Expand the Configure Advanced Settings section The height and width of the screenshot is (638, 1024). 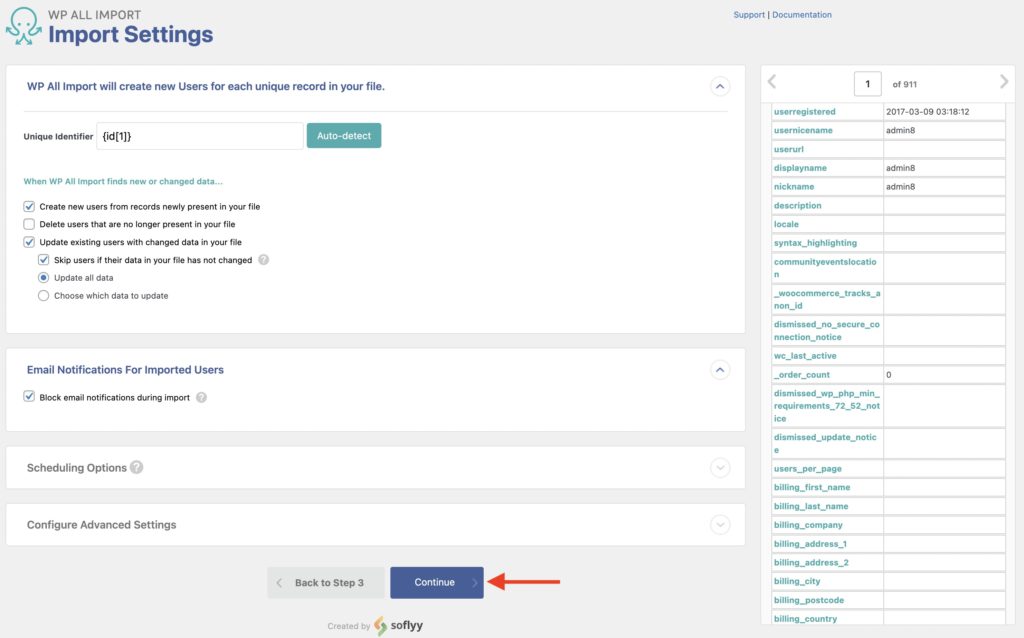pyautogui.click(x=720, y=524)
